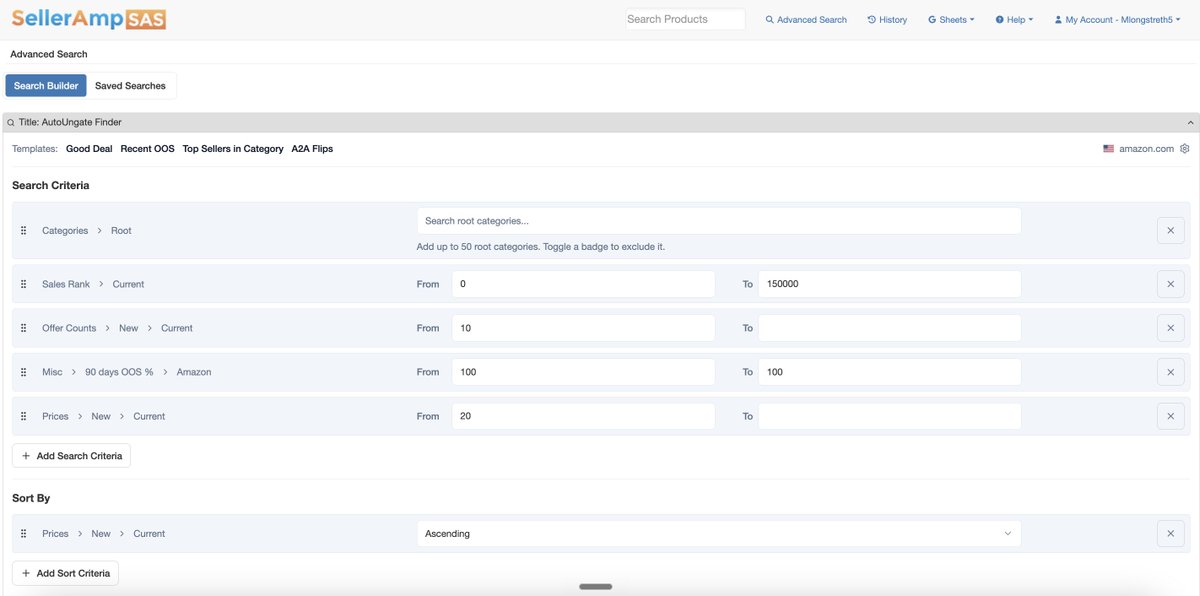Click the drag handle of Sales Rank row
The width and height of the screenshot is (1200, 596).
pos(24,284)
